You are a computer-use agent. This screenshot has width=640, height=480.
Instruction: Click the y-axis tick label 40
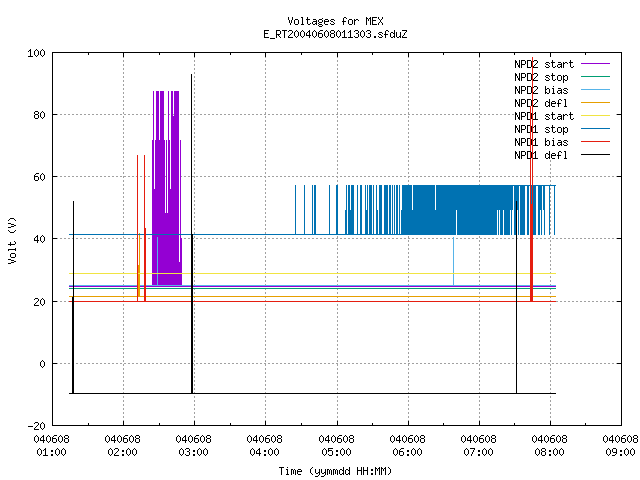click(39, 239)
